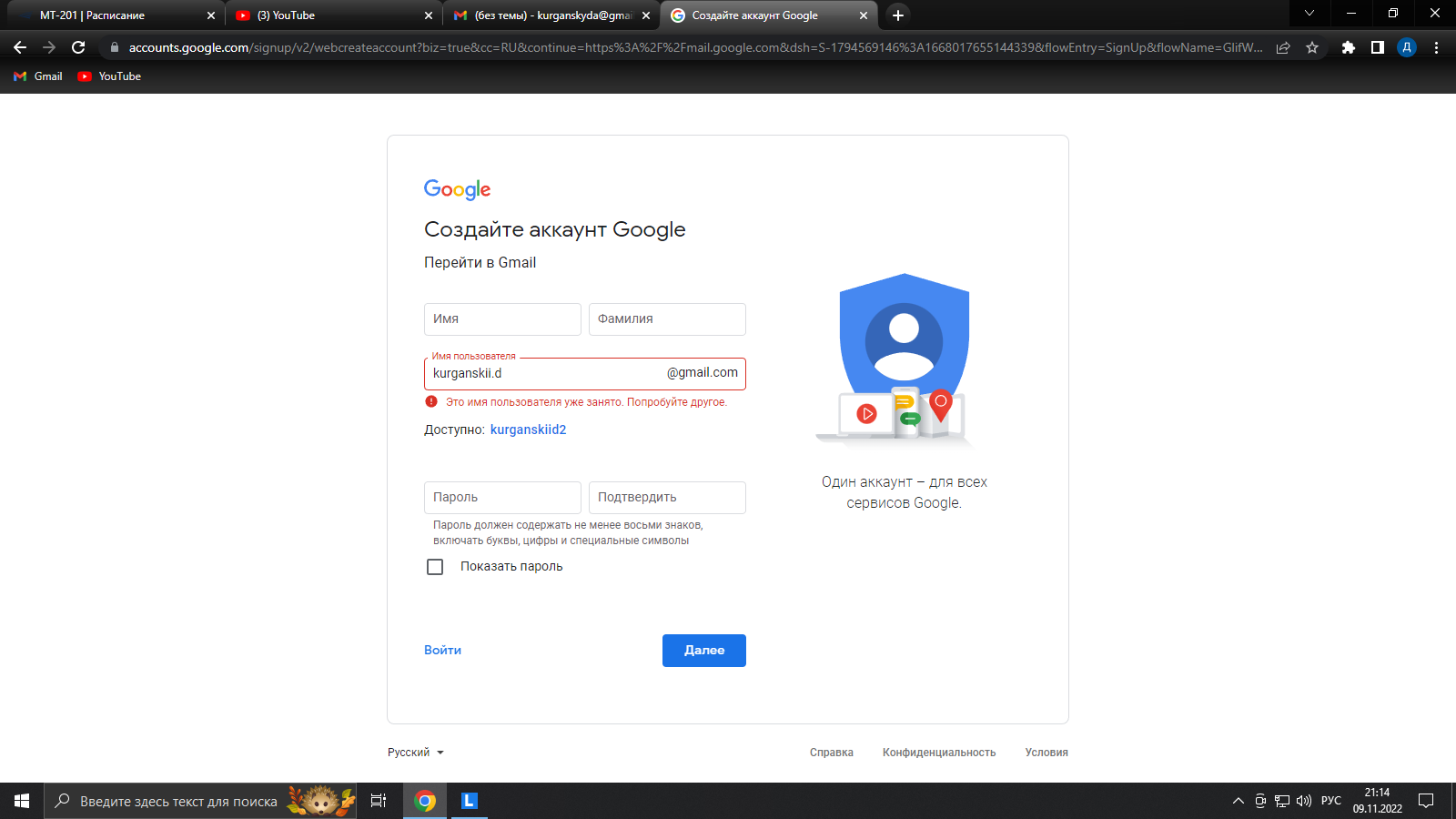
Task: Open the Справка footer link
Action: click(x=832, y=753)
